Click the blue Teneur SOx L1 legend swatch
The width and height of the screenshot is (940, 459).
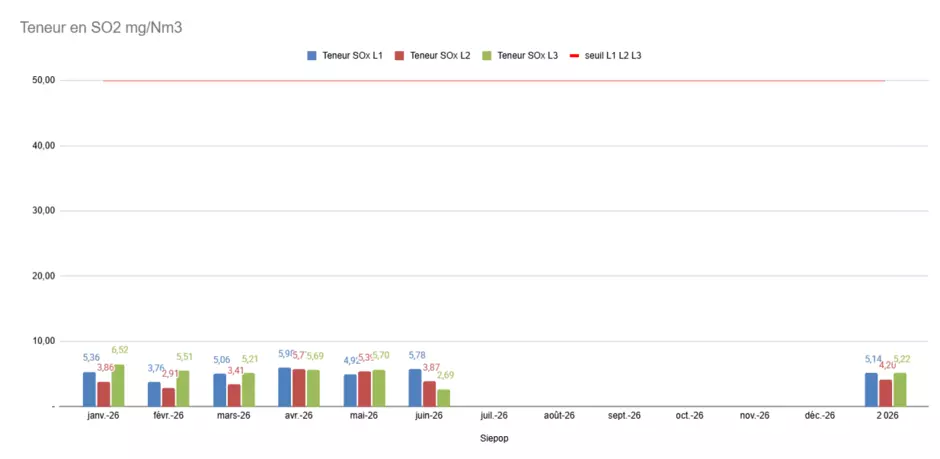coord(312,55)
